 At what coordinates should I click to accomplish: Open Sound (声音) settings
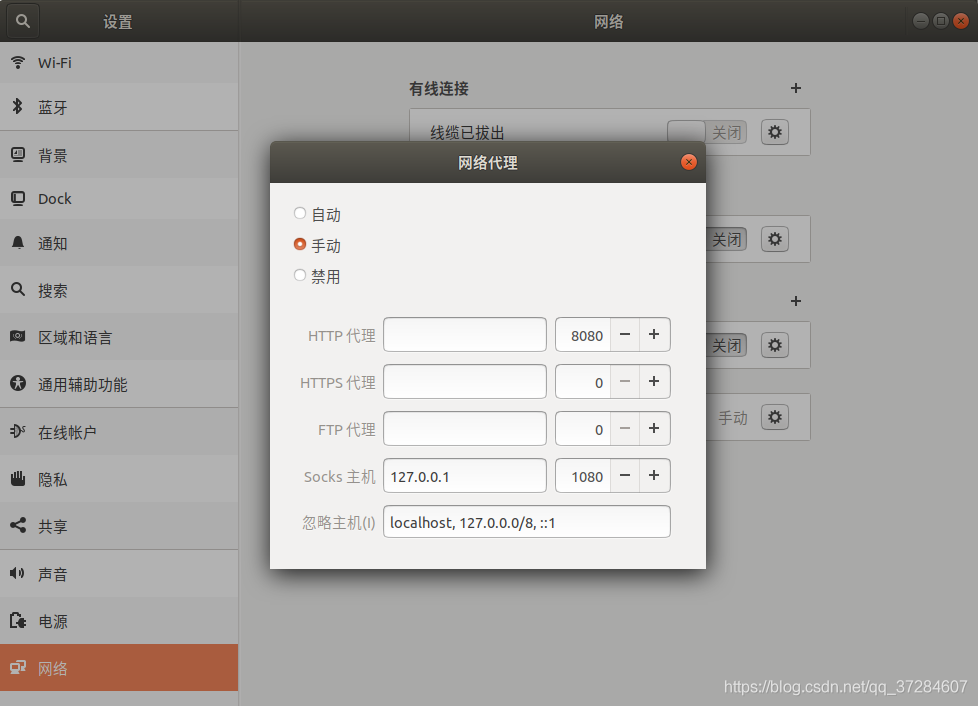(119, 574)
